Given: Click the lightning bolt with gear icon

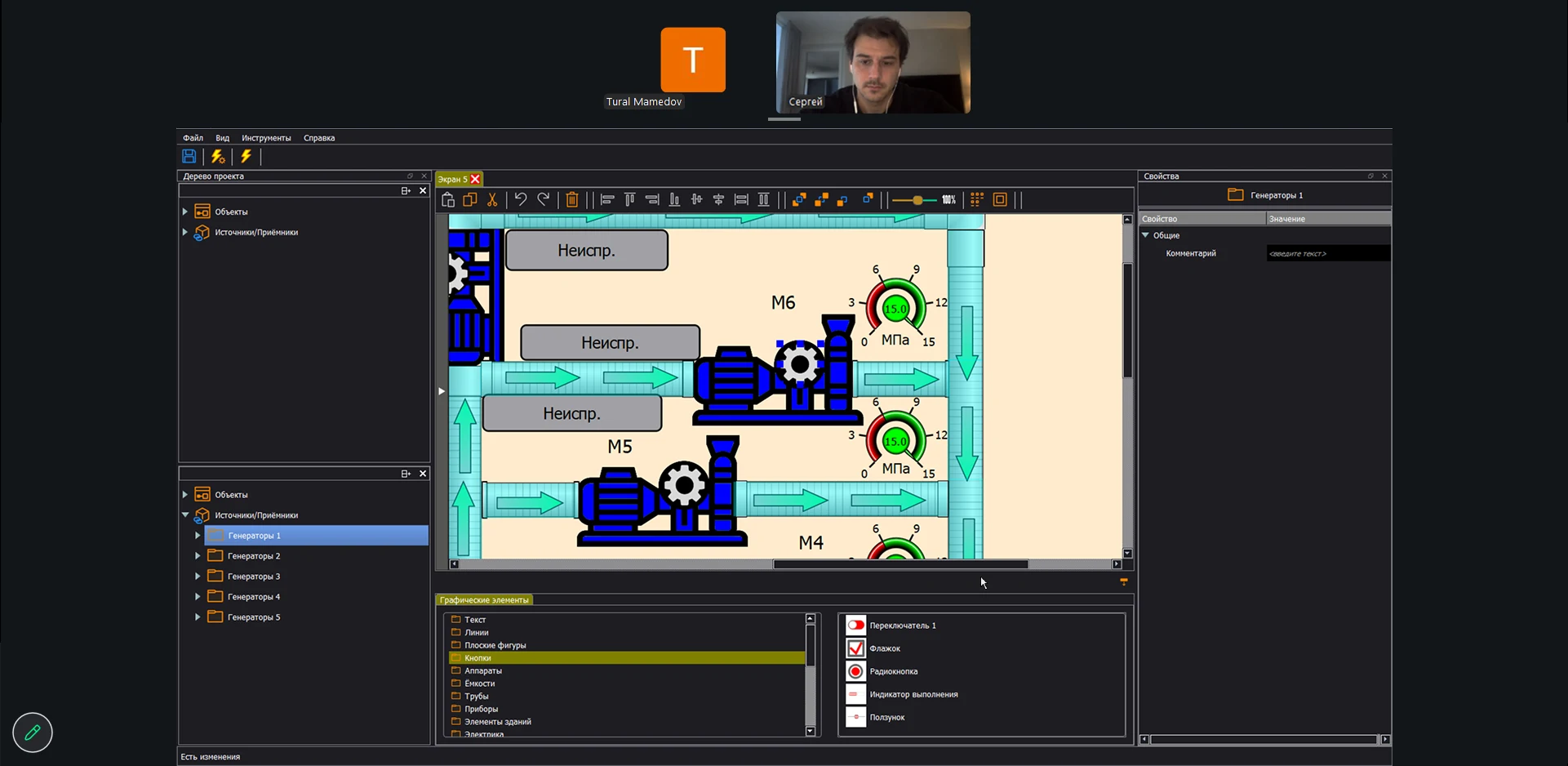Looking at the screenshot, I should tap(218, 156).
